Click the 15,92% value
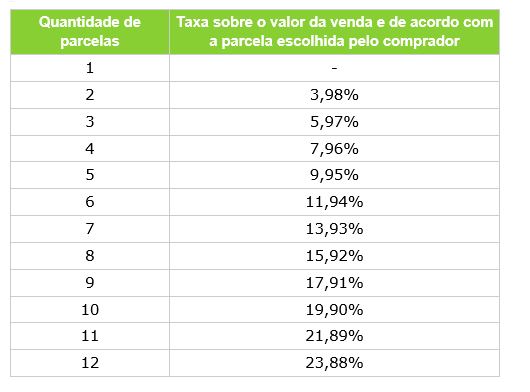Screen dimensions: 530x392 [334, 256]
